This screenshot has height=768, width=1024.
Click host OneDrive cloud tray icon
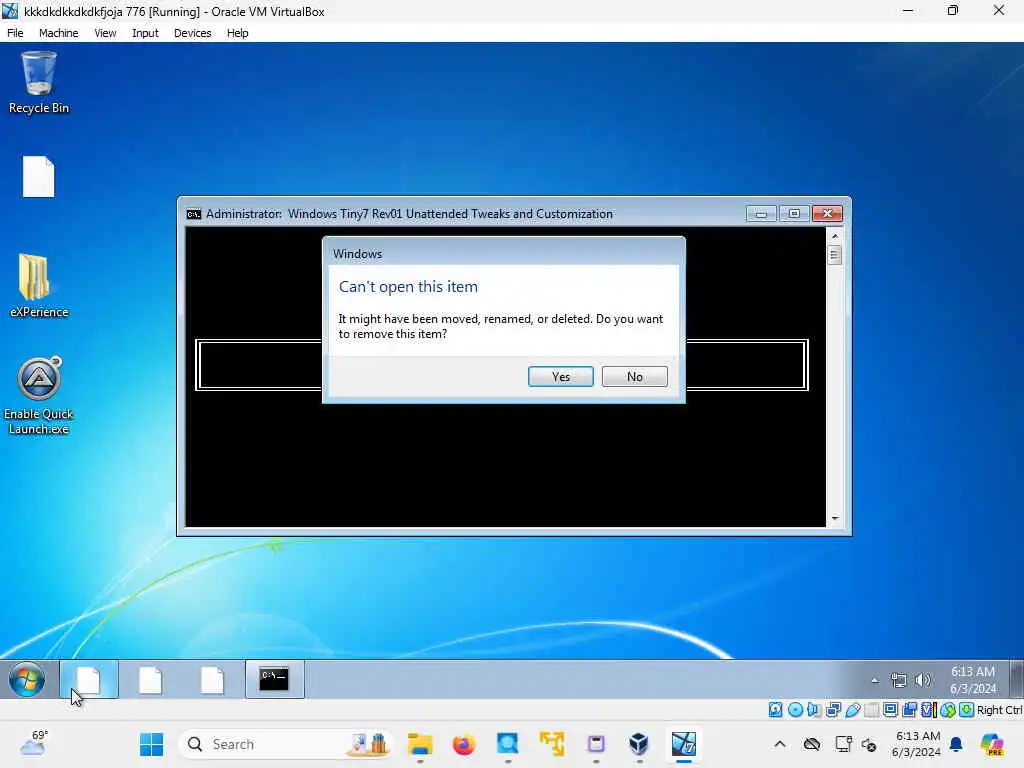click(x=812, y=744)
